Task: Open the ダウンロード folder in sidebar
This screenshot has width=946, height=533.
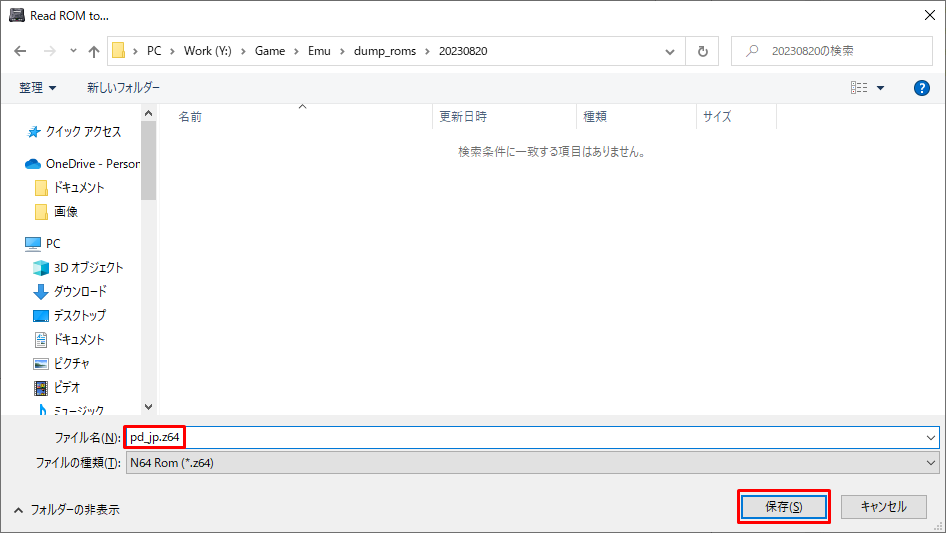Action: click(80, 291)
